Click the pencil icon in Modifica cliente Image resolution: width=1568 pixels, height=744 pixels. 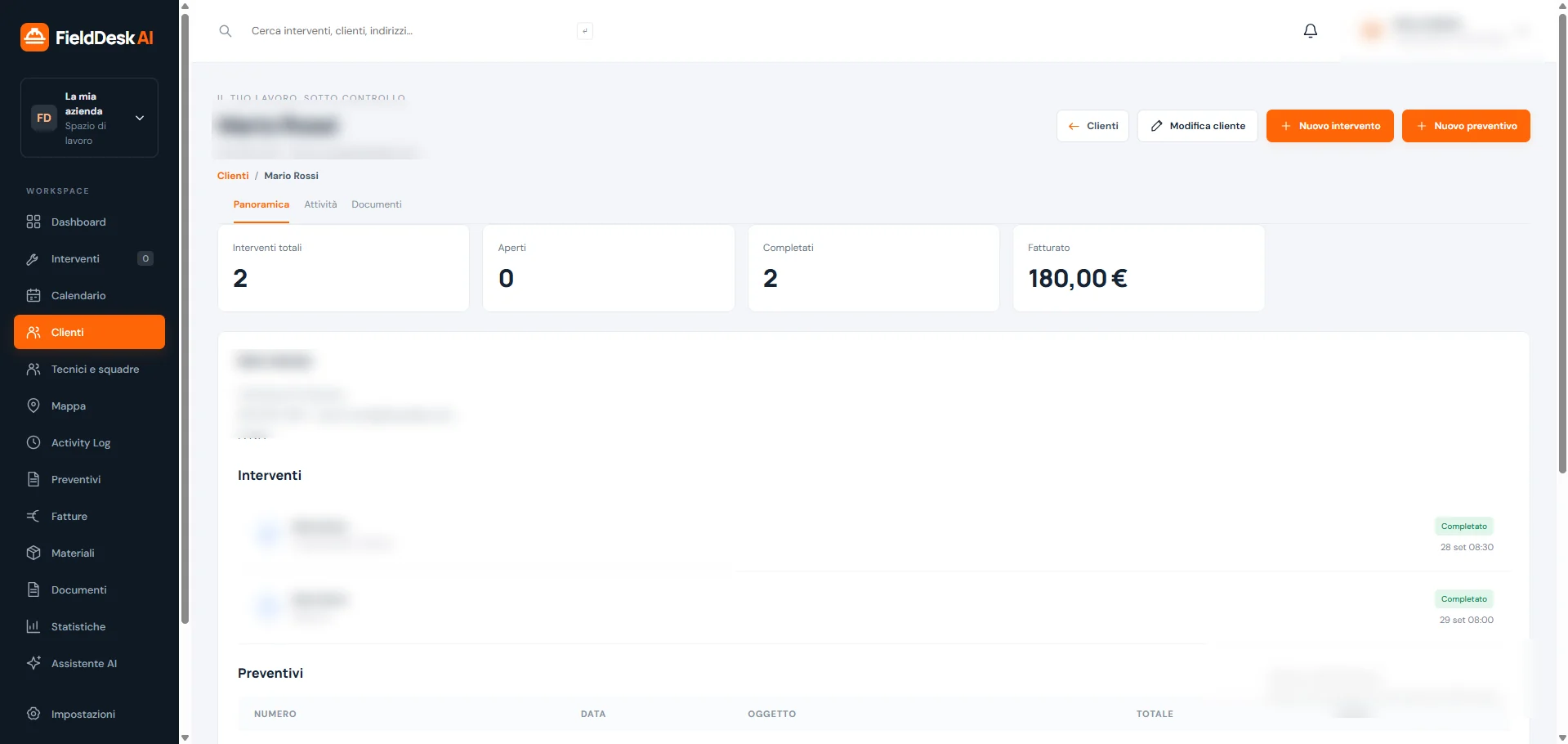coord(1156,126)
